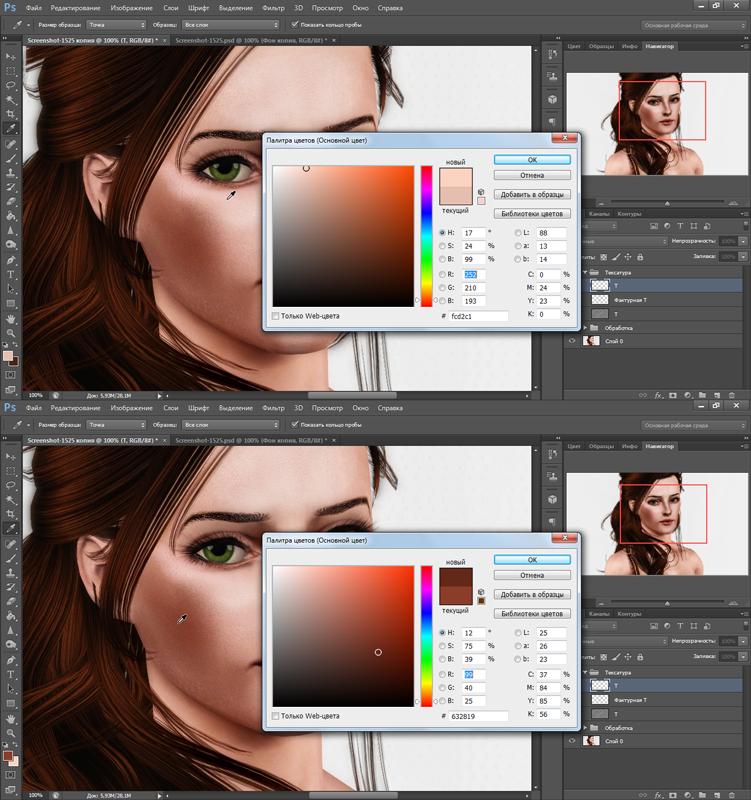
Task: Select the Brush tool in the upper window
Action: tap(11, 159)
